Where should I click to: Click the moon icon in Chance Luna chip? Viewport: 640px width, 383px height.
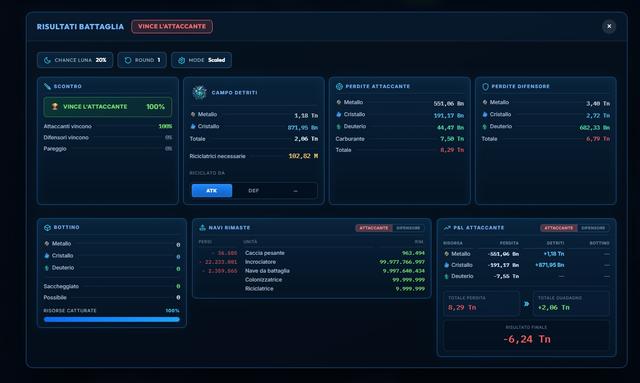point(47,60)
